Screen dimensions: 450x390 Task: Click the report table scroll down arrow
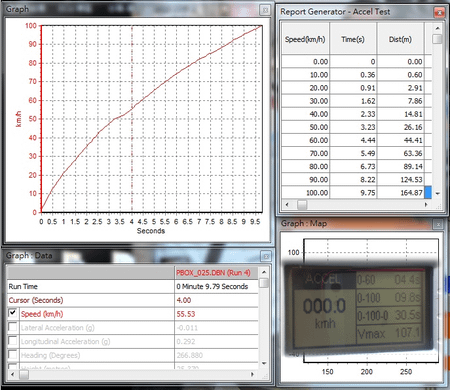point(437,193)
